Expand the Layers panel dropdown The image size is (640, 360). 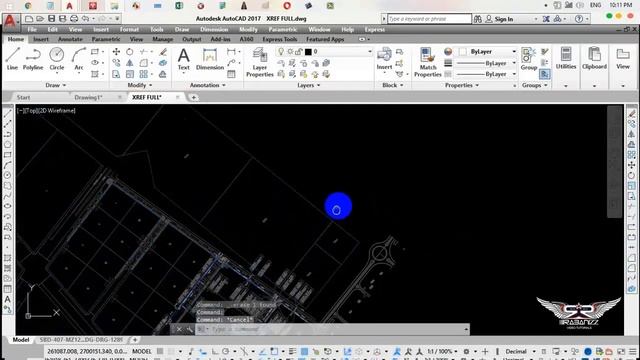pos(309,85)
